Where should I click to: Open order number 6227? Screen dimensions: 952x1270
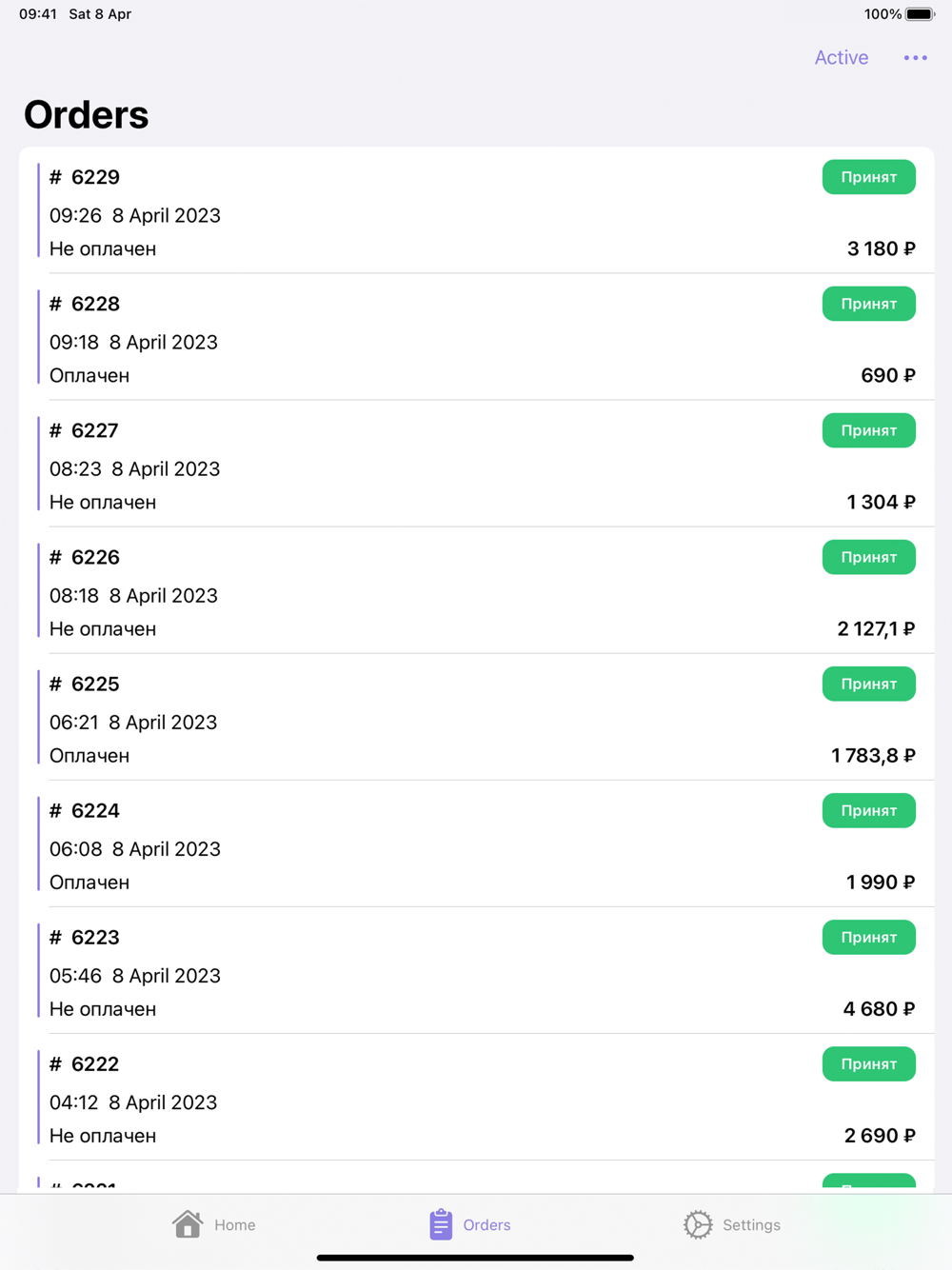[95, 430]
